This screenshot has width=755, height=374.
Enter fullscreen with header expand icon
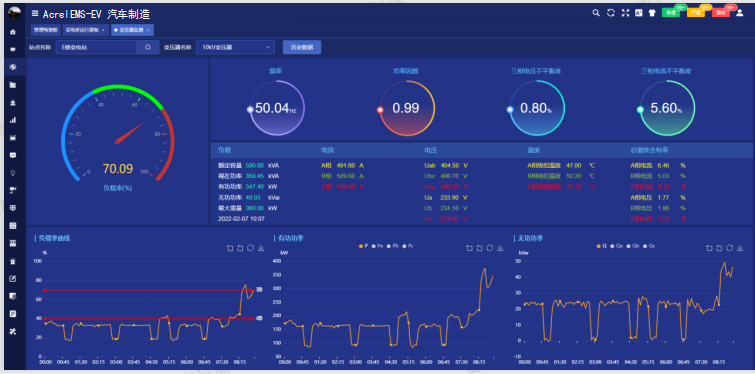(625, 13)
